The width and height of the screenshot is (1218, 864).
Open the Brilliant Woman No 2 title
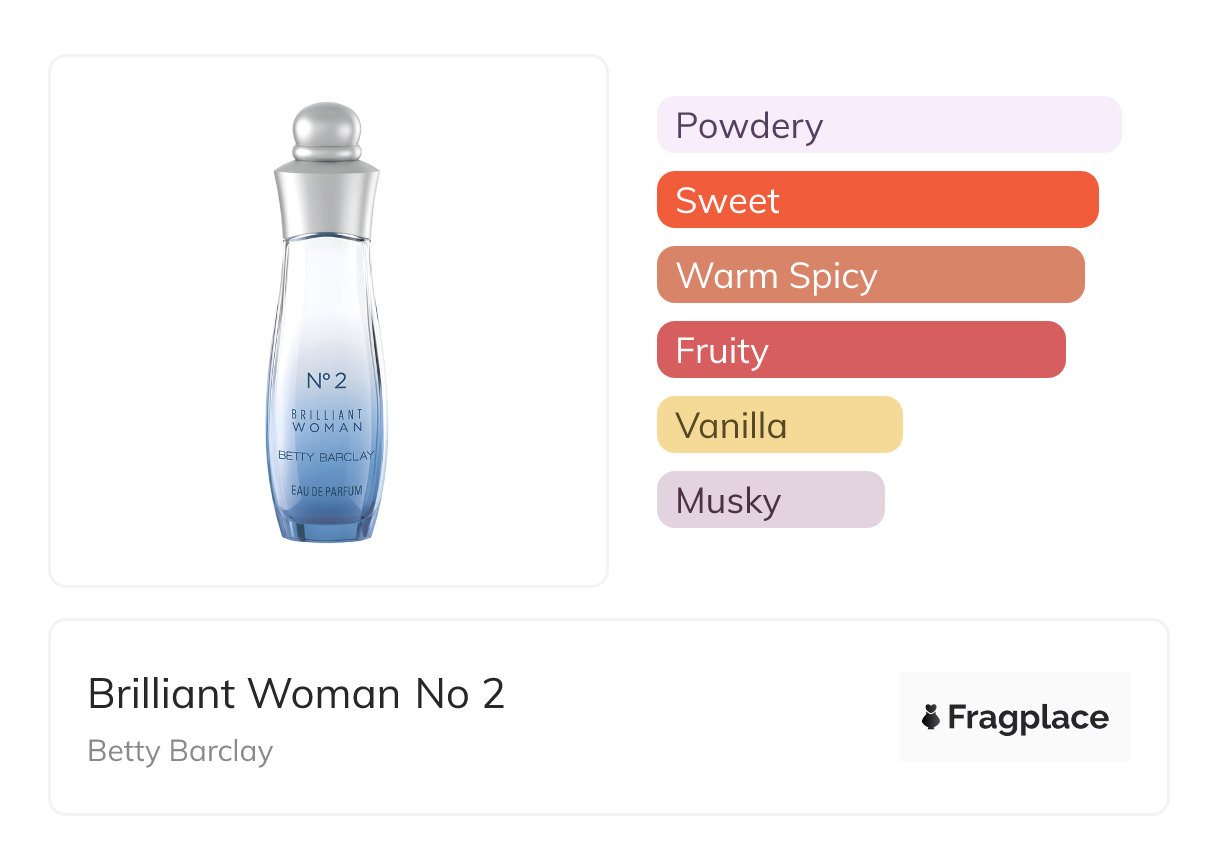(296, 694)
